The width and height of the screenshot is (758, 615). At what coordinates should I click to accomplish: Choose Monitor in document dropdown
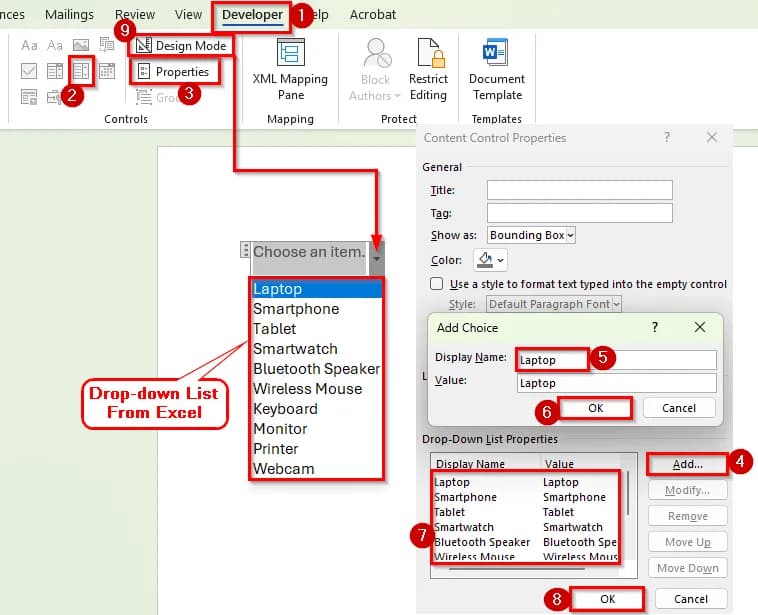[317, 428]
